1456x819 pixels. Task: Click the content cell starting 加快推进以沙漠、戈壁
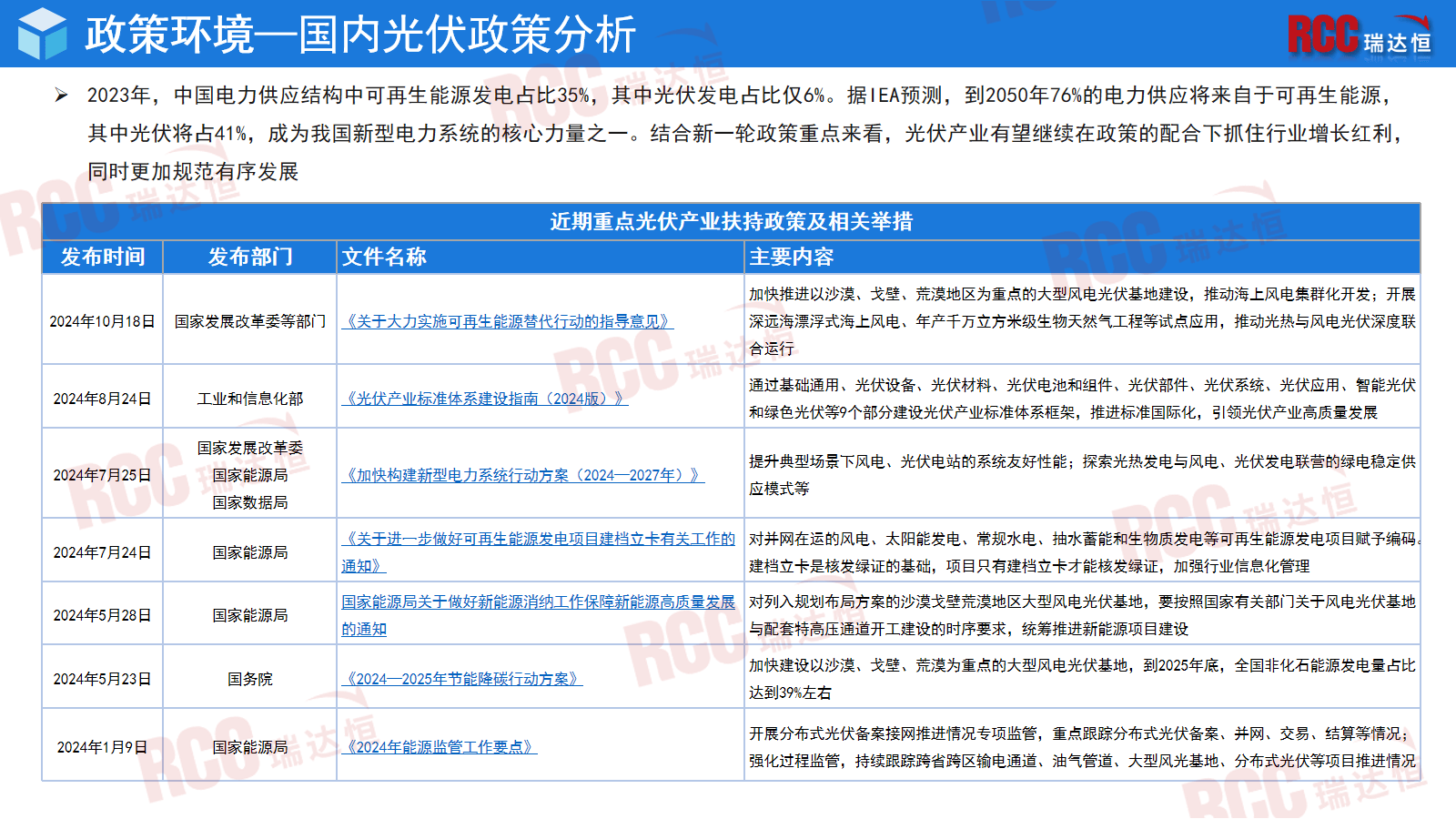tap(1083, 321)
